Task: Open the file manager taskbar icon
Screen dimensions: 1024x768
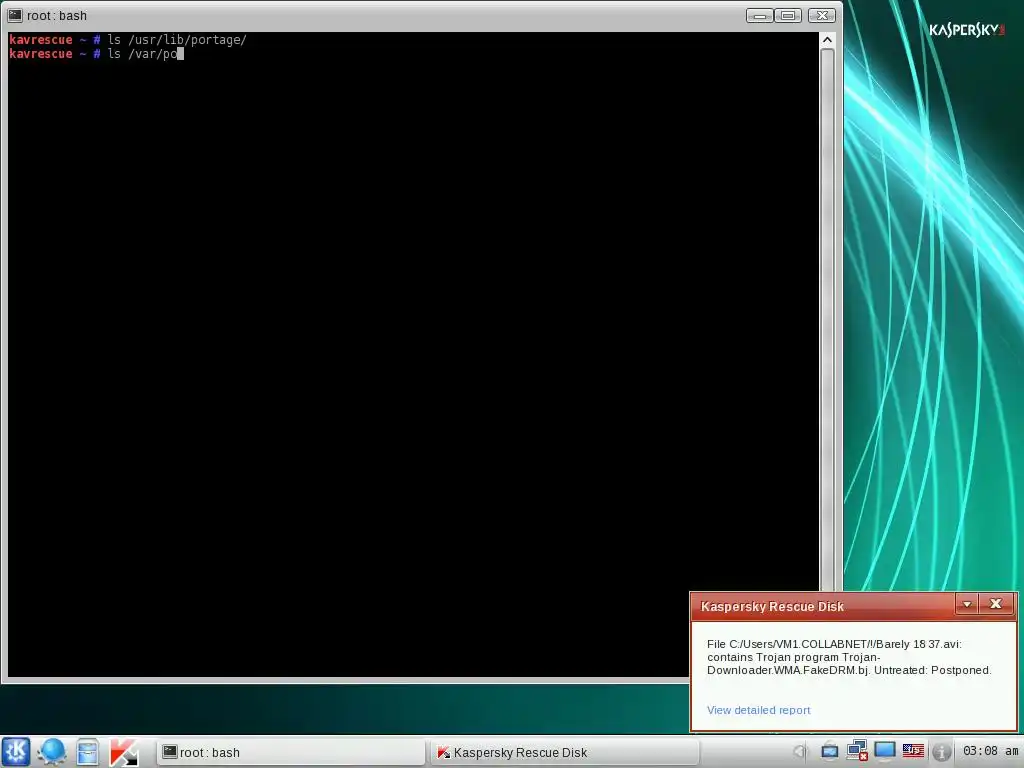Action: [88, 752]
